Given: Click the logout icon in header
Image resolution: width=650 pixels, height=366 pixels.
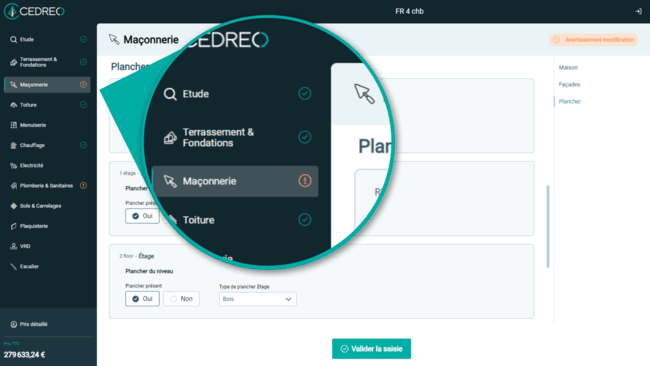Looking at the screenshot, I should 638,11.
